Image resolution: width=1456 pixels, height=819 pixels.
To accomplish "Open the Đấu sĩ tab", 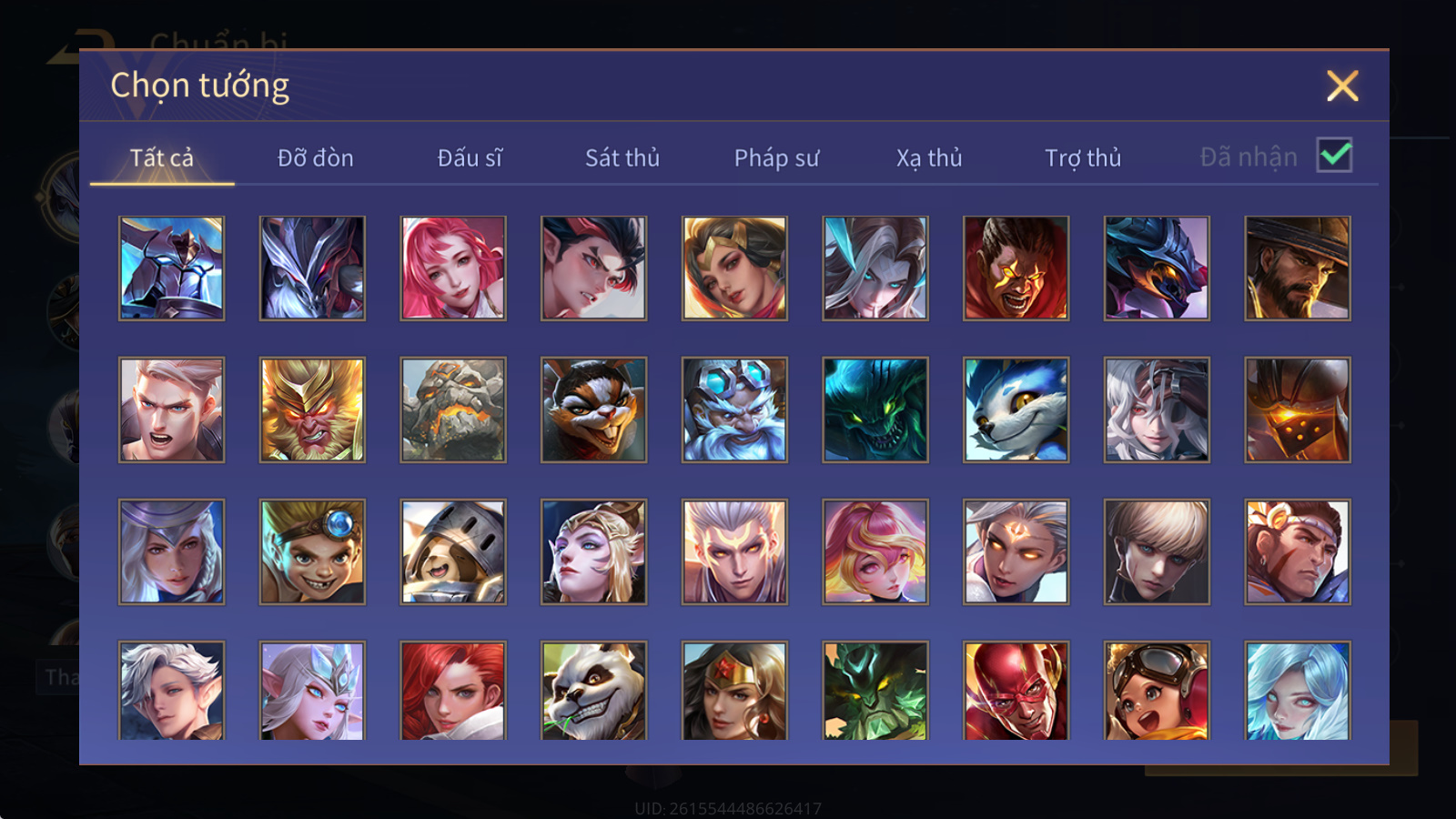I will [x=470, y=157].
